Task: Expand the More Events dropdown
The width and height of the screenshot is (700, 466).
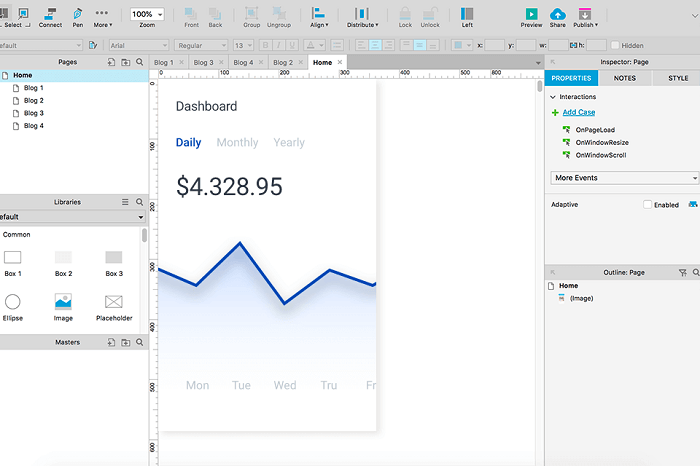Action: click(624, 178)
